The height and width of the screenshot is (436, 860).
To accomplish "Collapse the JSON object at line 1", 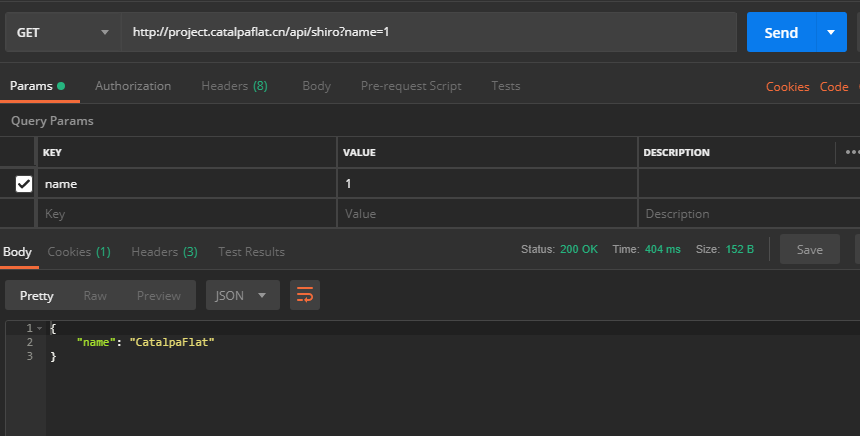I will [39, 329].
